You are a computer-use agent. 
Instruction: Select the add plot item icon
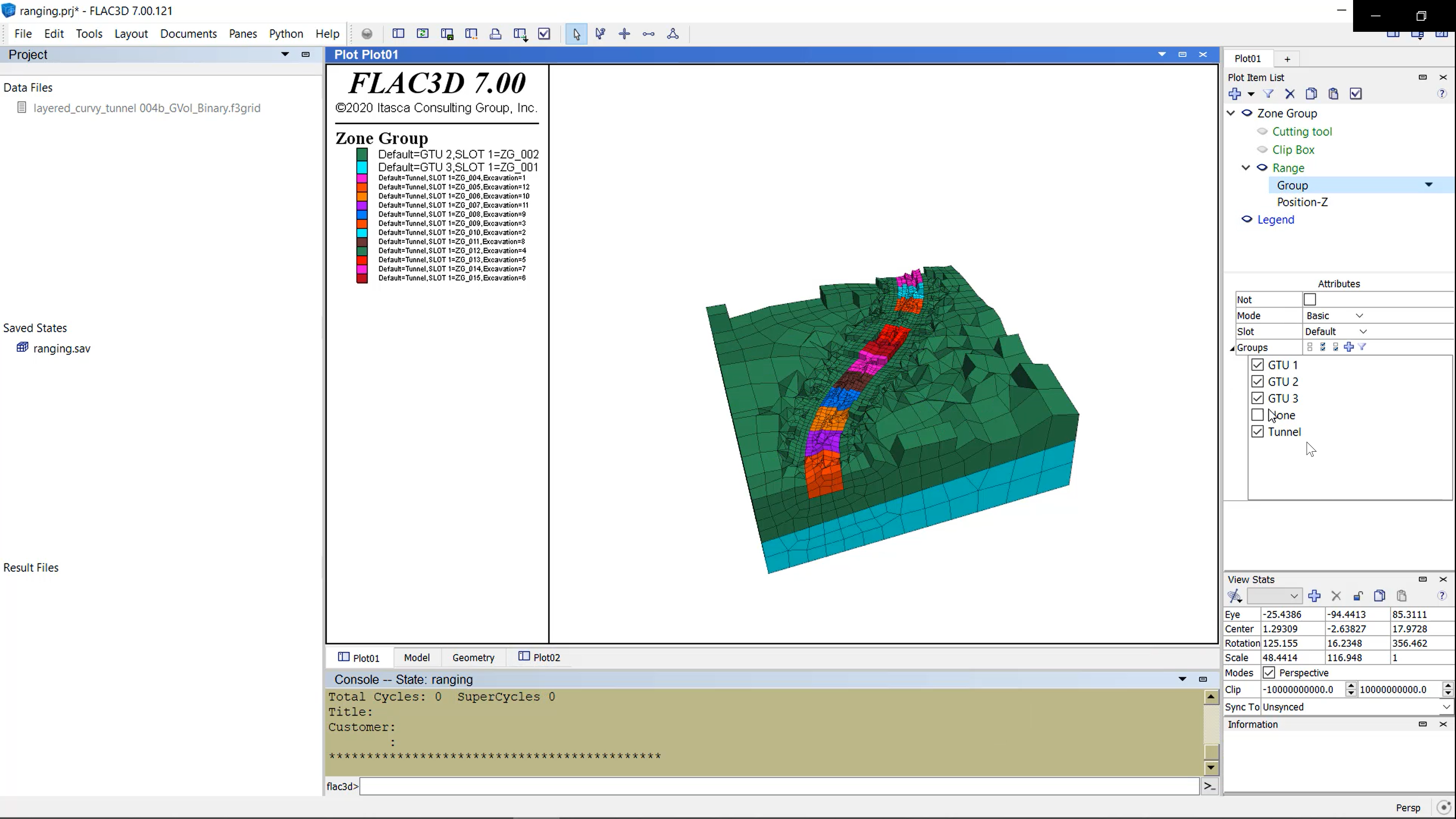[1236, 93]
